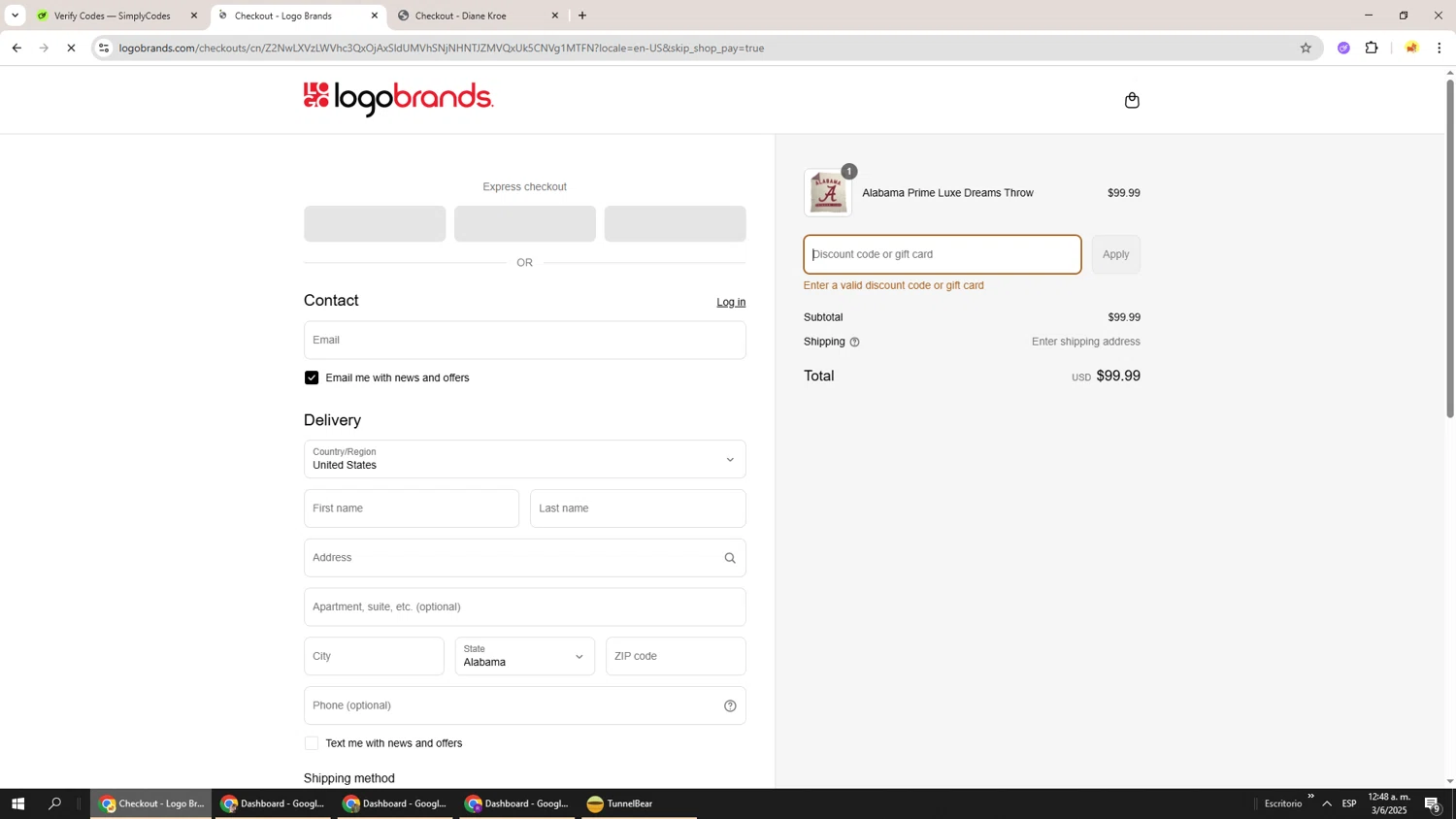Click the third express checkout button

coord(675,224)
